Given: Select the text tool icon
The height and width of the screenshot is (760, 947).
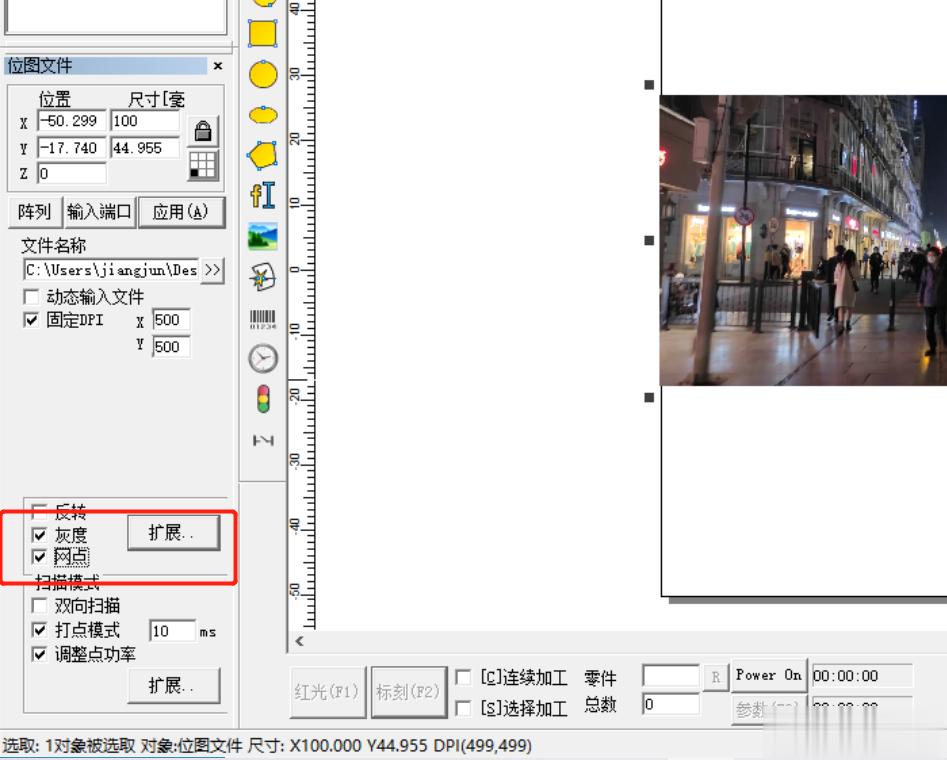Looking at the screenshot, I should 262,195.
